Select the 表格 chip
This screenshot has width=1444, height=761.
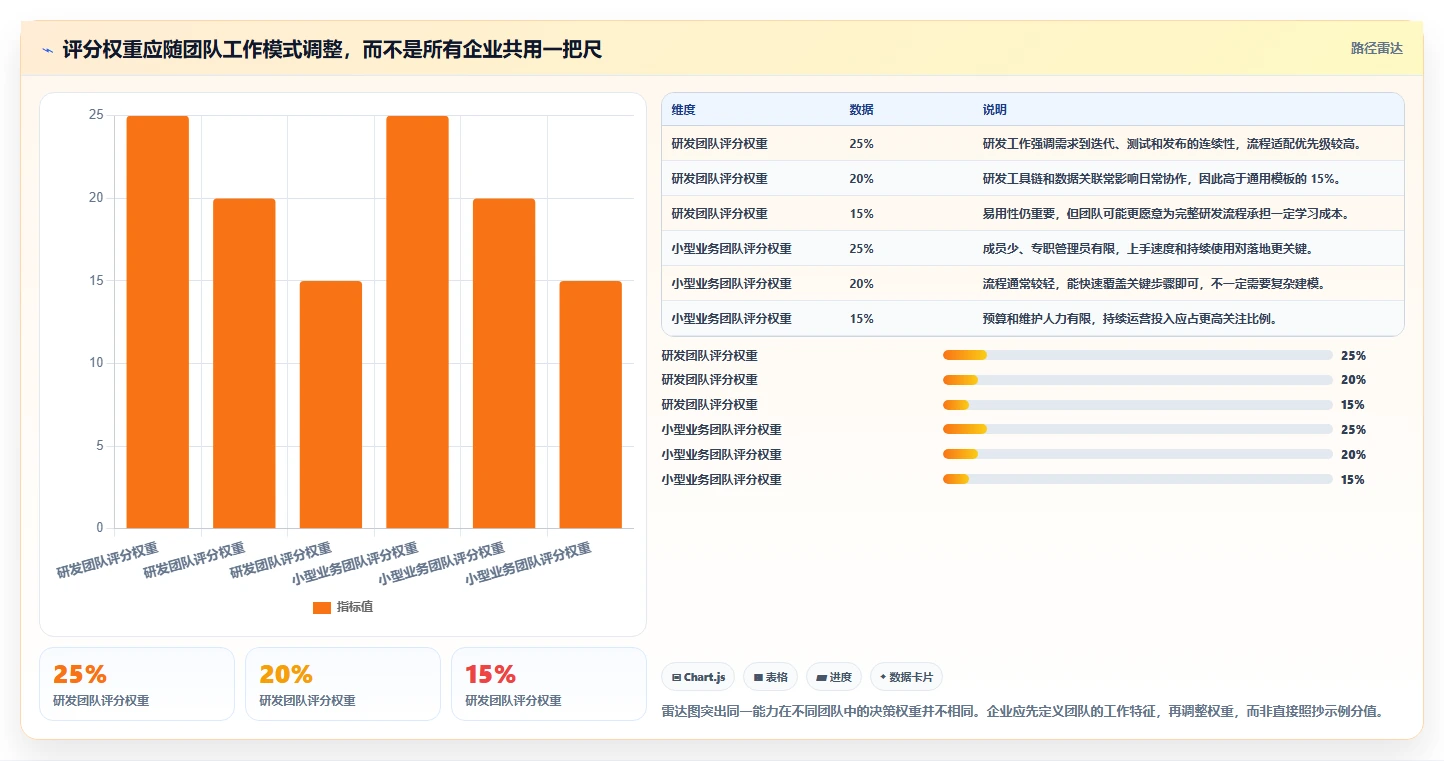point(771,677)
